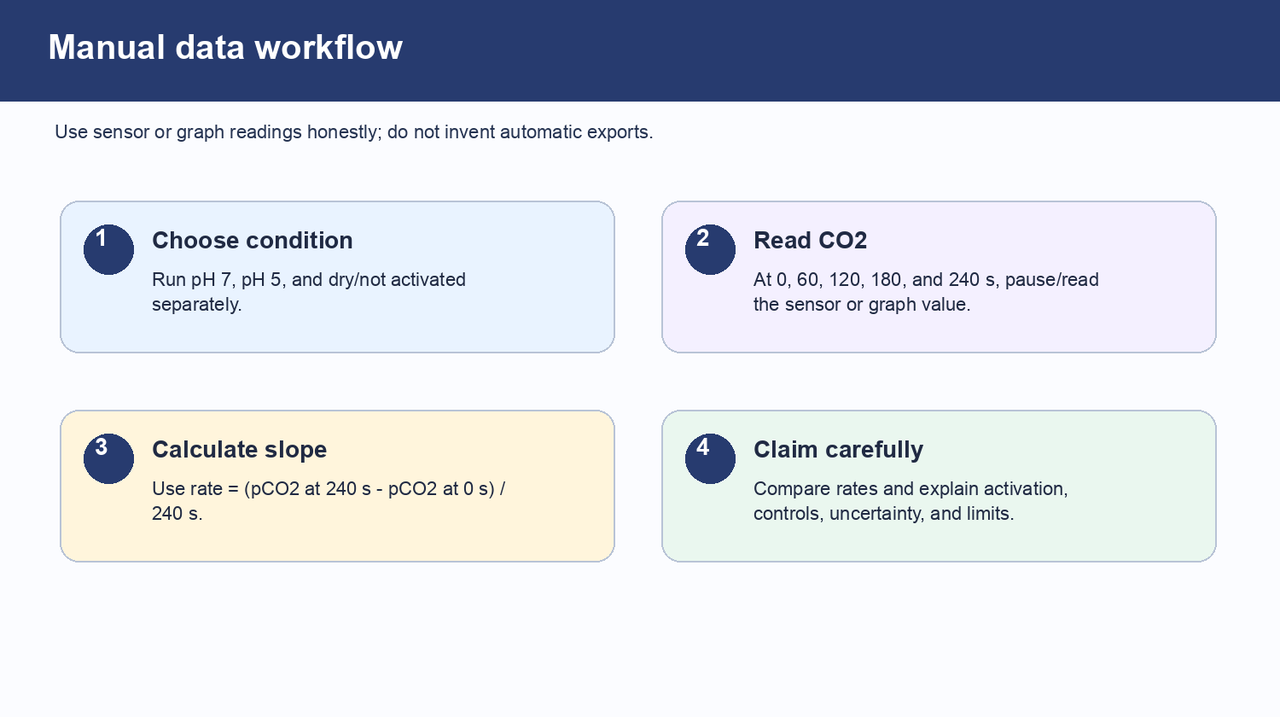This screenshot has height=717, width=1280.
Task: Click the step 3 number circle
Action: tap(108, 458)
